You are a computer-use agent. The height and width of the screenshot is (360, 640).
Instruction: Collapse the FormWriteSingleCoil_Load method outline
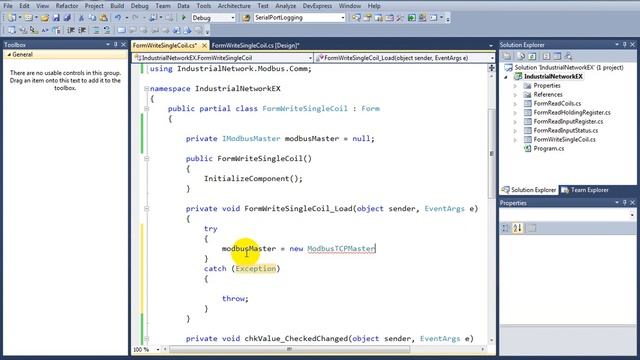click(146, 209)
